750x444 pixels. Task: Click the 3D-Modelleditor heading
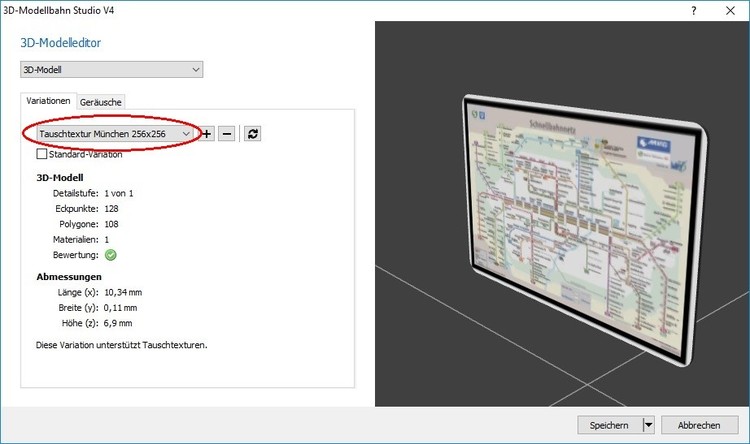61,43
